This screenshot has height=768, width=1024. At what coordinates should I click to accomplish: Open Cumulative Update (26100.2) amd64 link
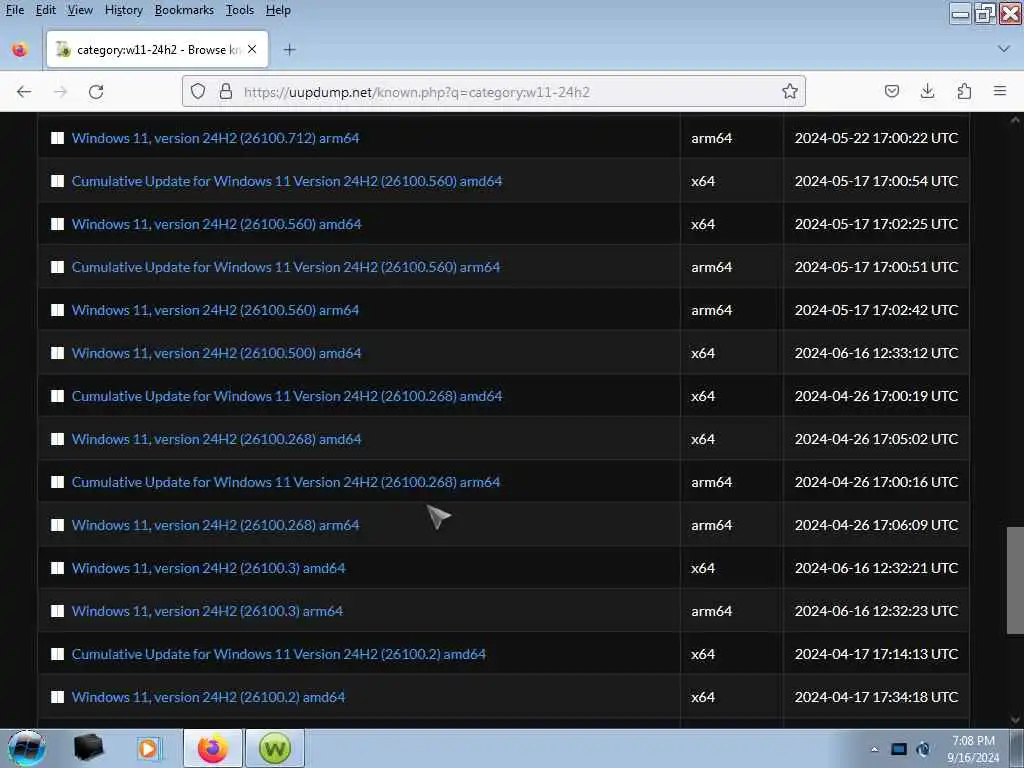click(279, 654)
